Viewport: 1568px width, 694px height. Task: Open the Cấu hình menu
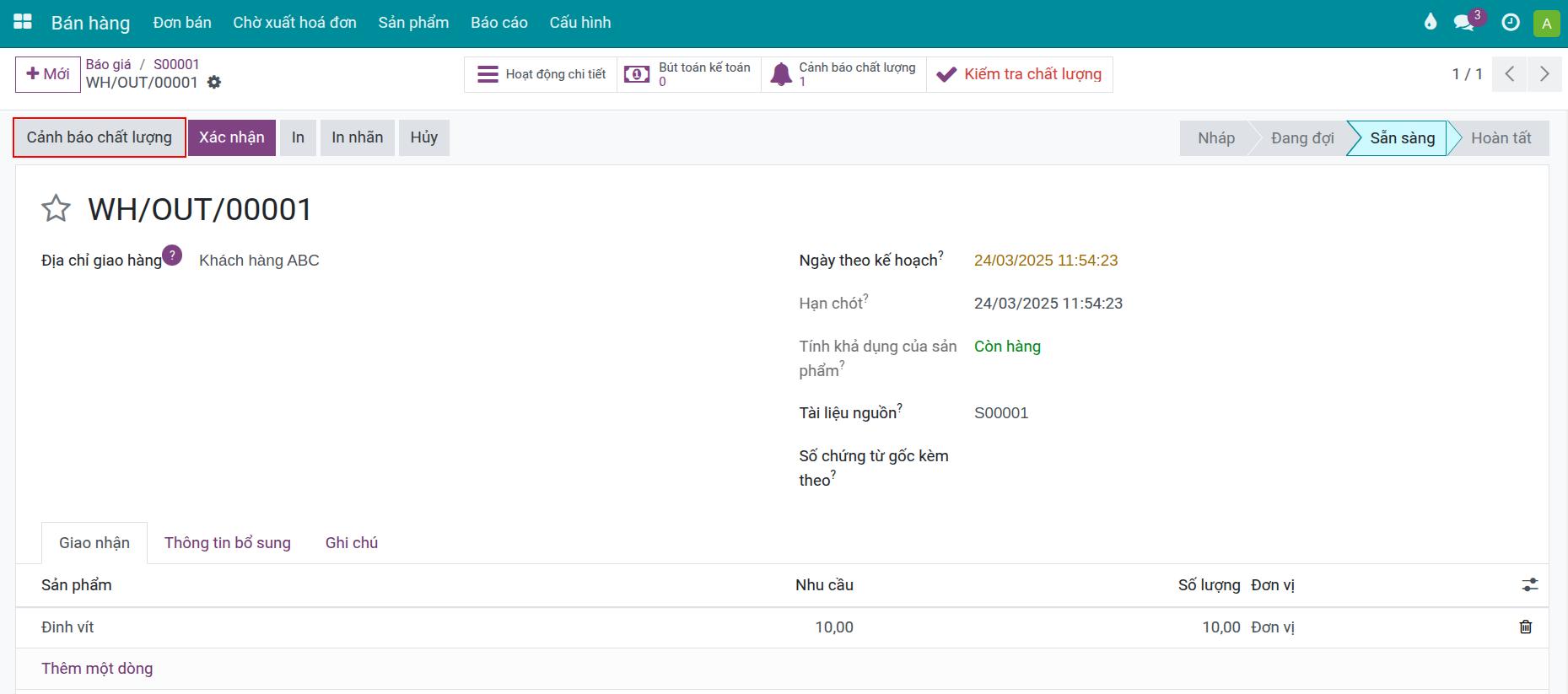pos(580,23)
